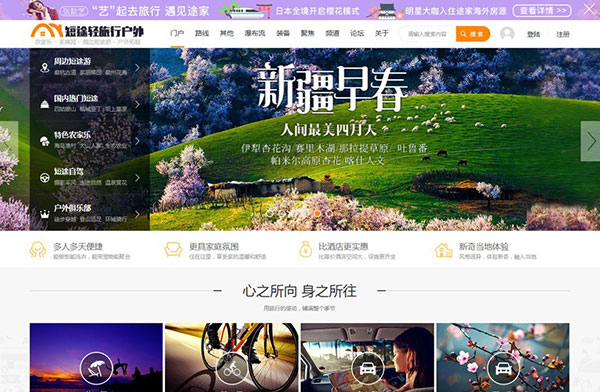Click the location pin icon for 周边短途游

click(45, 67)
